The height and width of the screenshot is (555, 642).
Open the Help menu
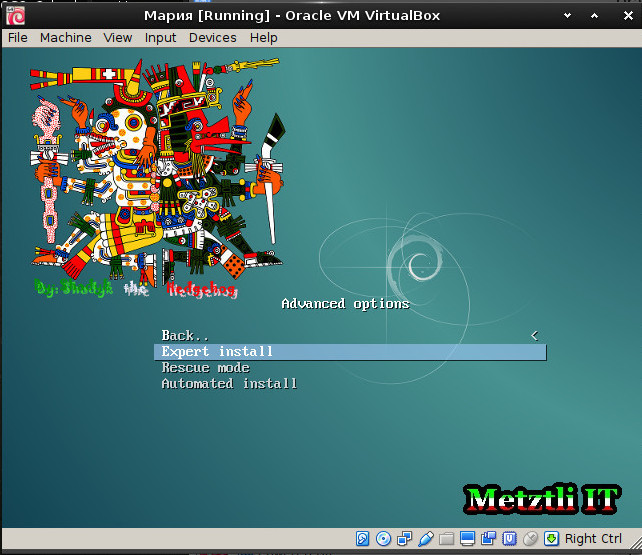tap(264, 38)
